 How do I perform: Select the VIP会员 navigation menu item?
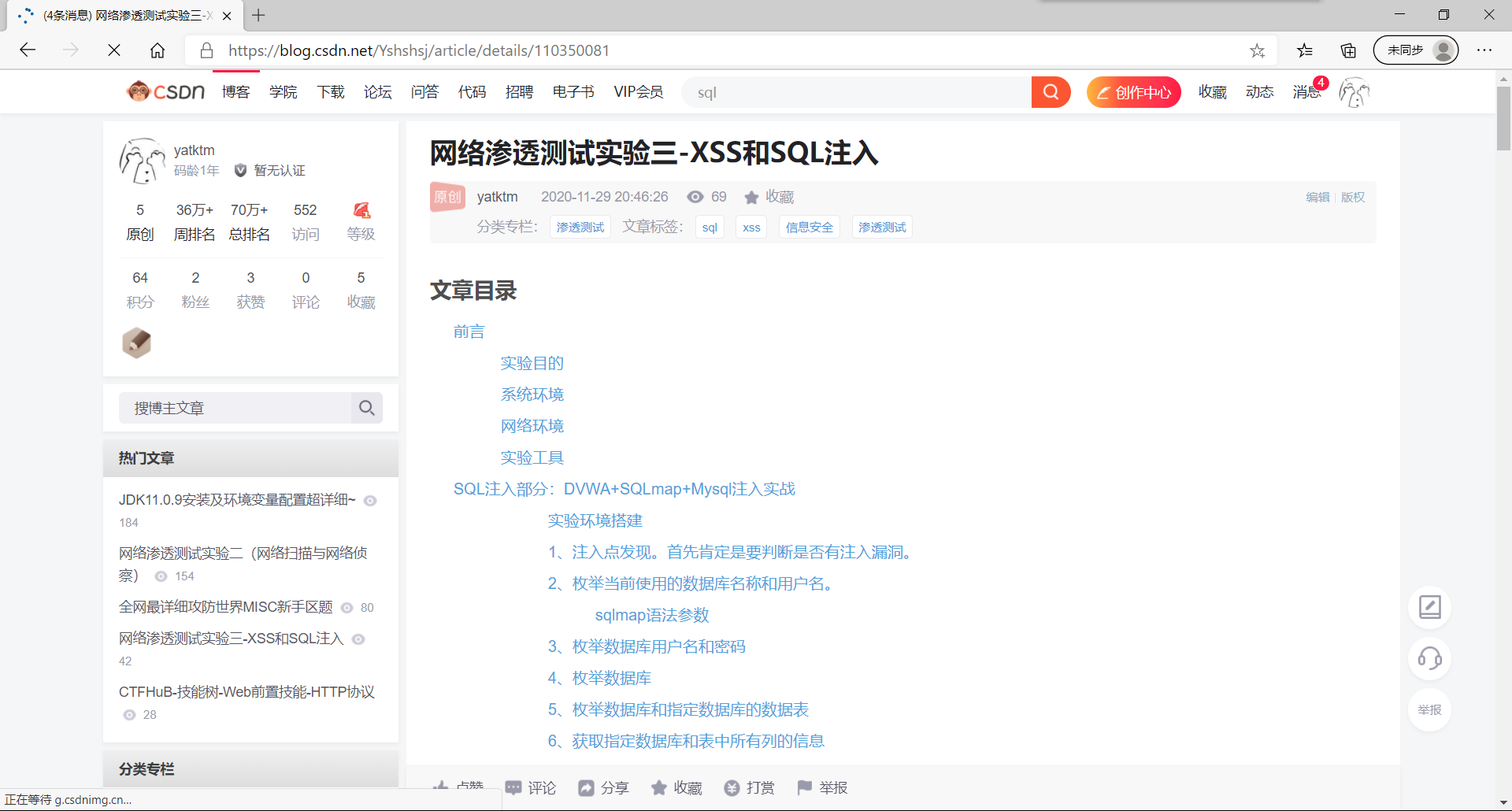pos(639,92)
